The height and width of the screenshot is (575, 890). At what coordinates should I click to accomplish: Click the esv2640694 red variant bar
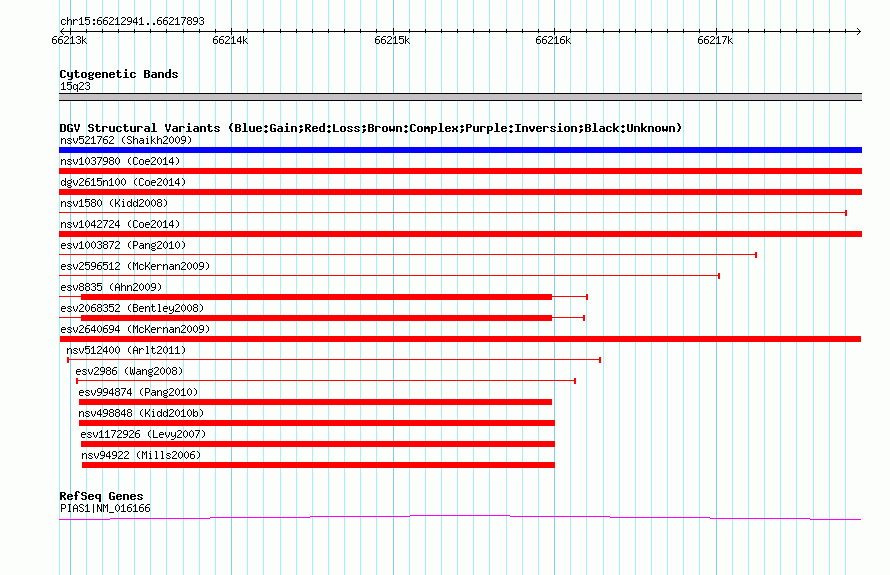point(460,339)
